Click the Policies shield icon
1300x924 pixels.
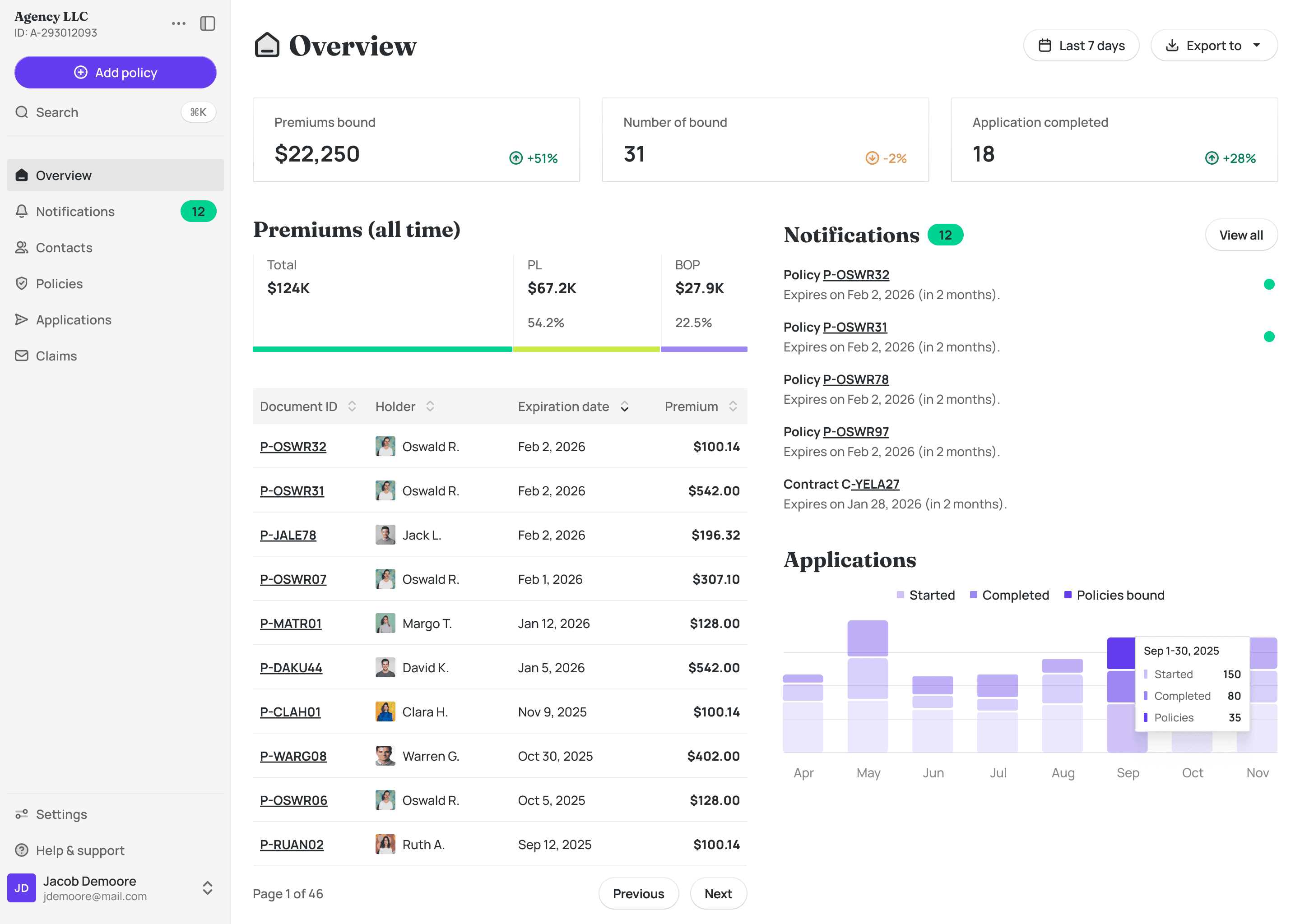pos(22,283)
